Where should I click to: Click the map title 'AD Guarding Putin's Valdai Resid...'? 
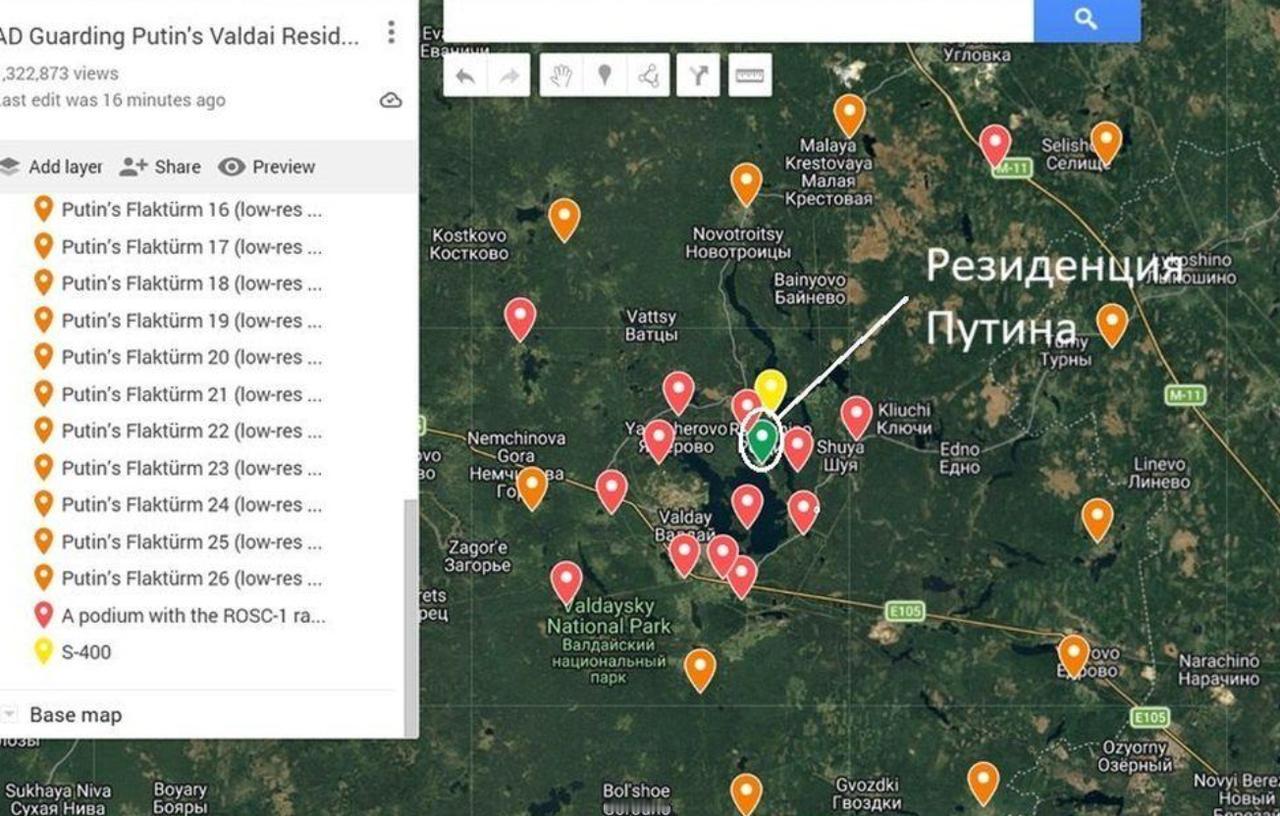[x=180, y=36]
